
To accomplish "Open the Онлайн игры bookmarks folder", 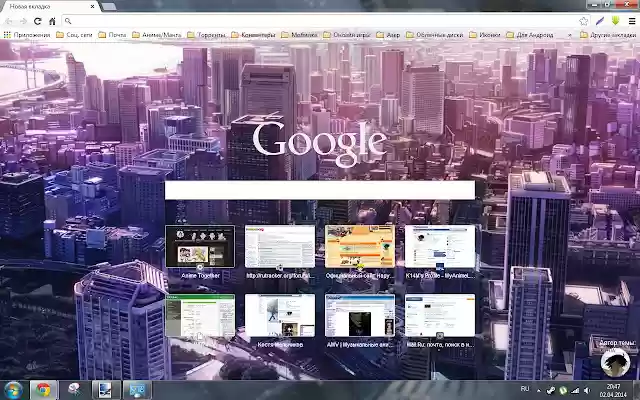I will [347, 35].
